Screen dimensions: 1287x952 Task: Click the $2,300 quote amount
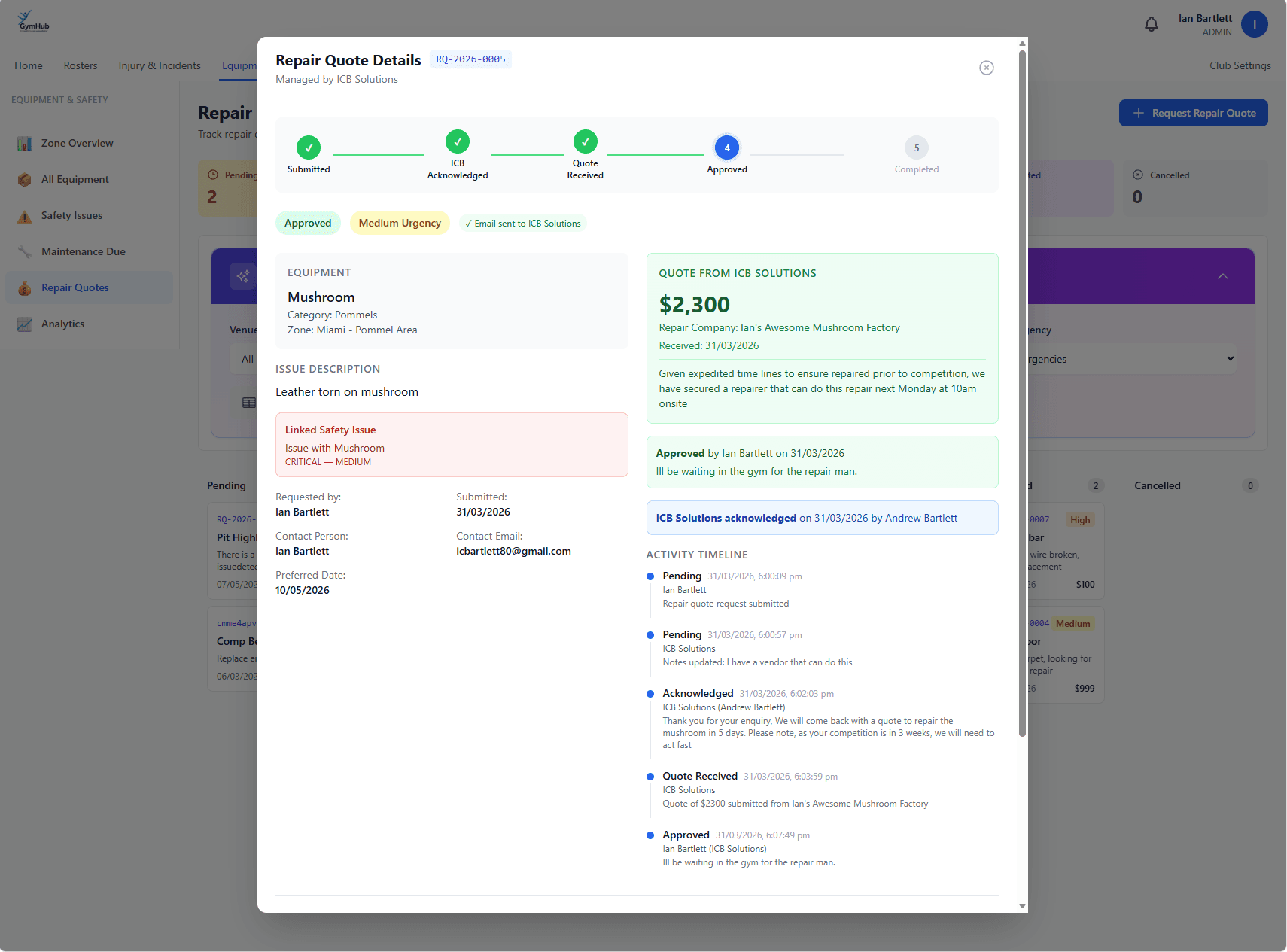[694, 304]
